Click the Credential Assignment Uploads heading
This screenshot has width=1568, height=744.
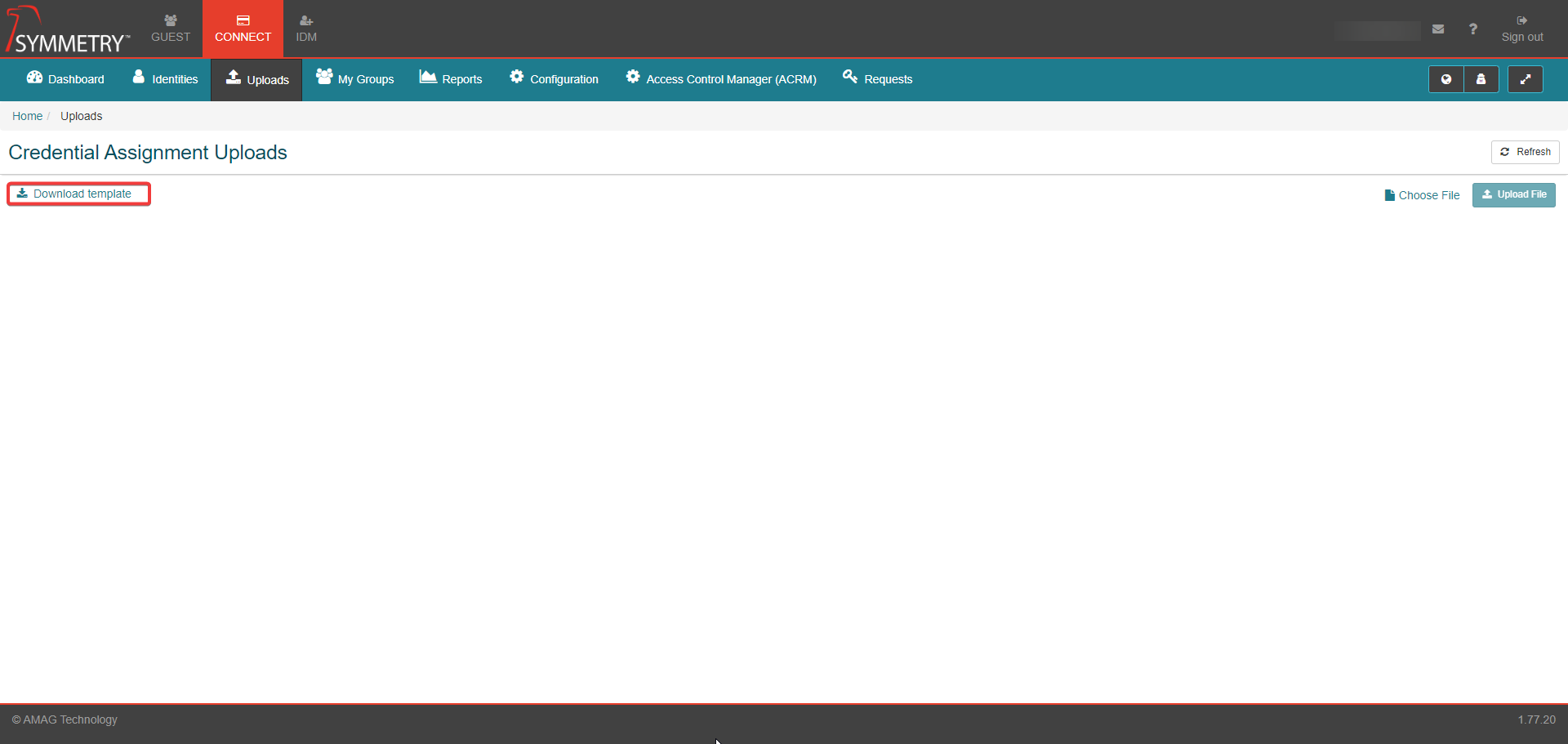[148, 153]
